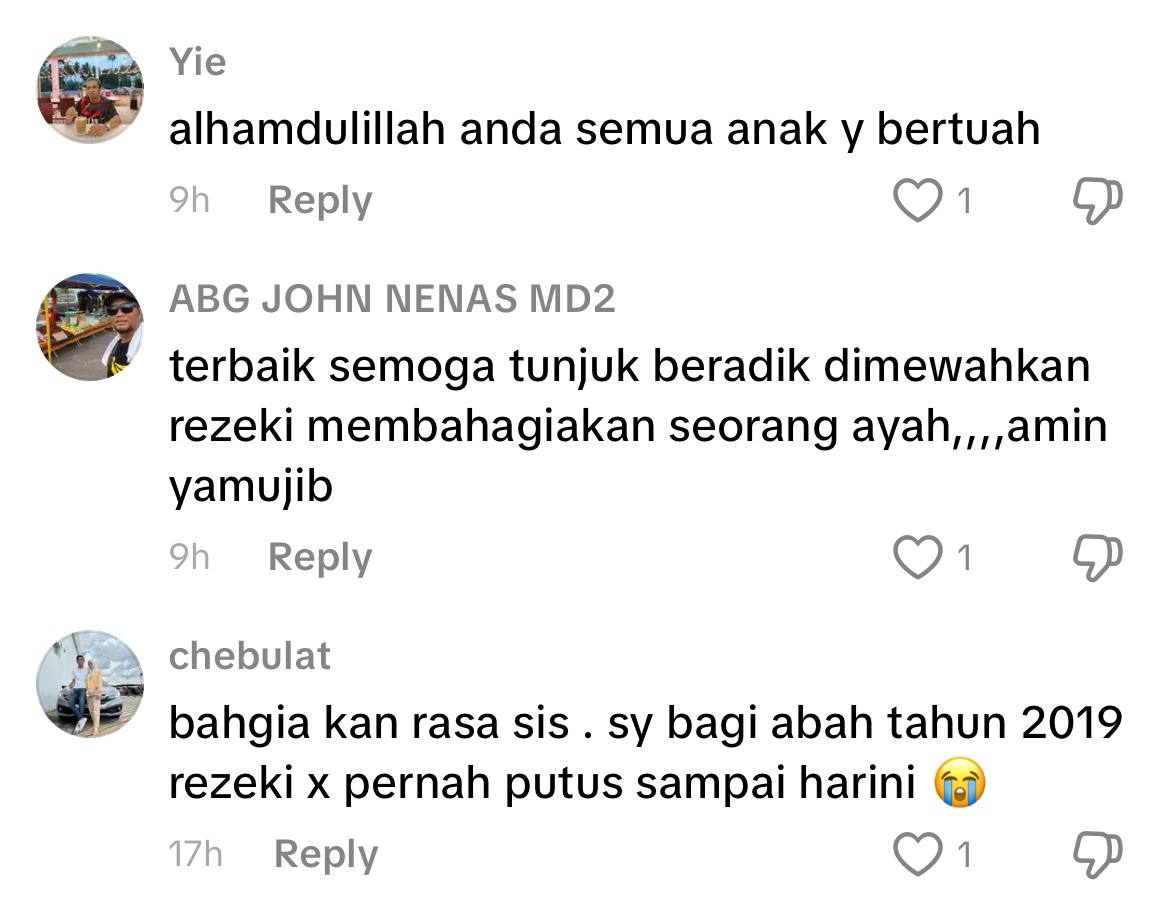The height and width of the screenshot is (900, 1170).
Task: Dislike Yie's comment with thumbs-down icon
Action: tap(1097, 201)
